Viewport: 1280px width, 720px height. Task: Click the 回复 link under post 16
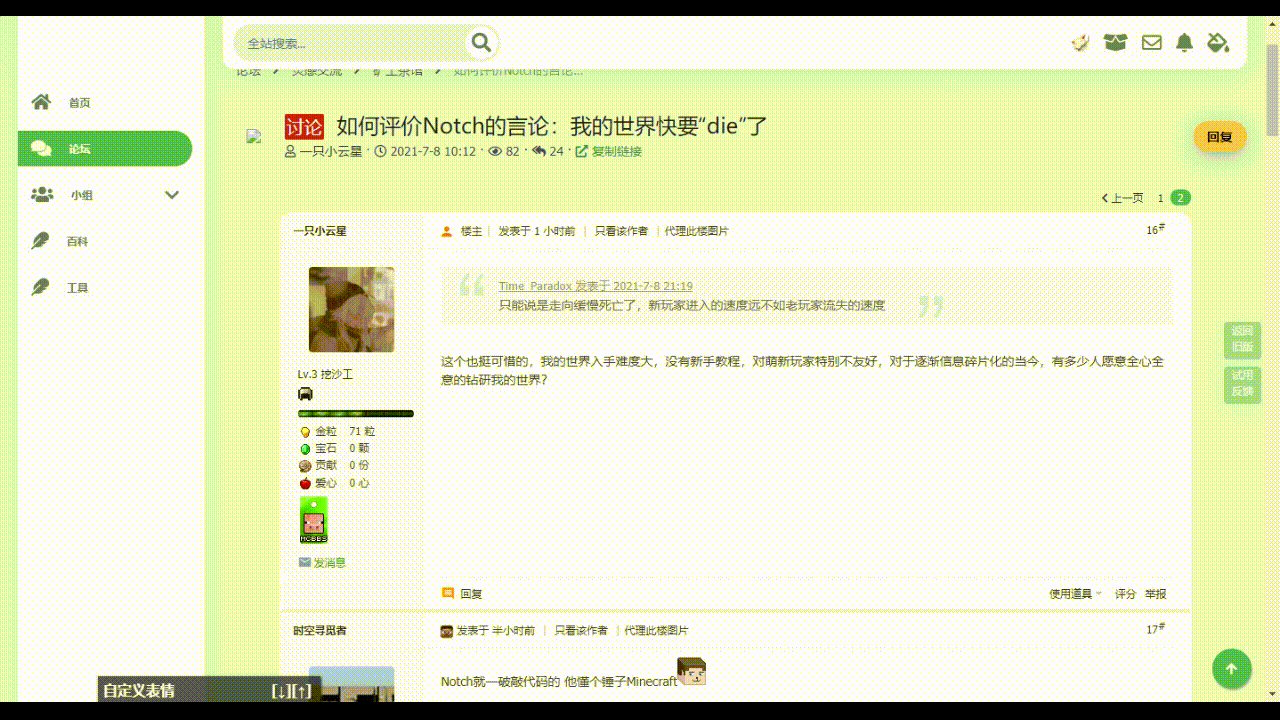tap(471, 594)
